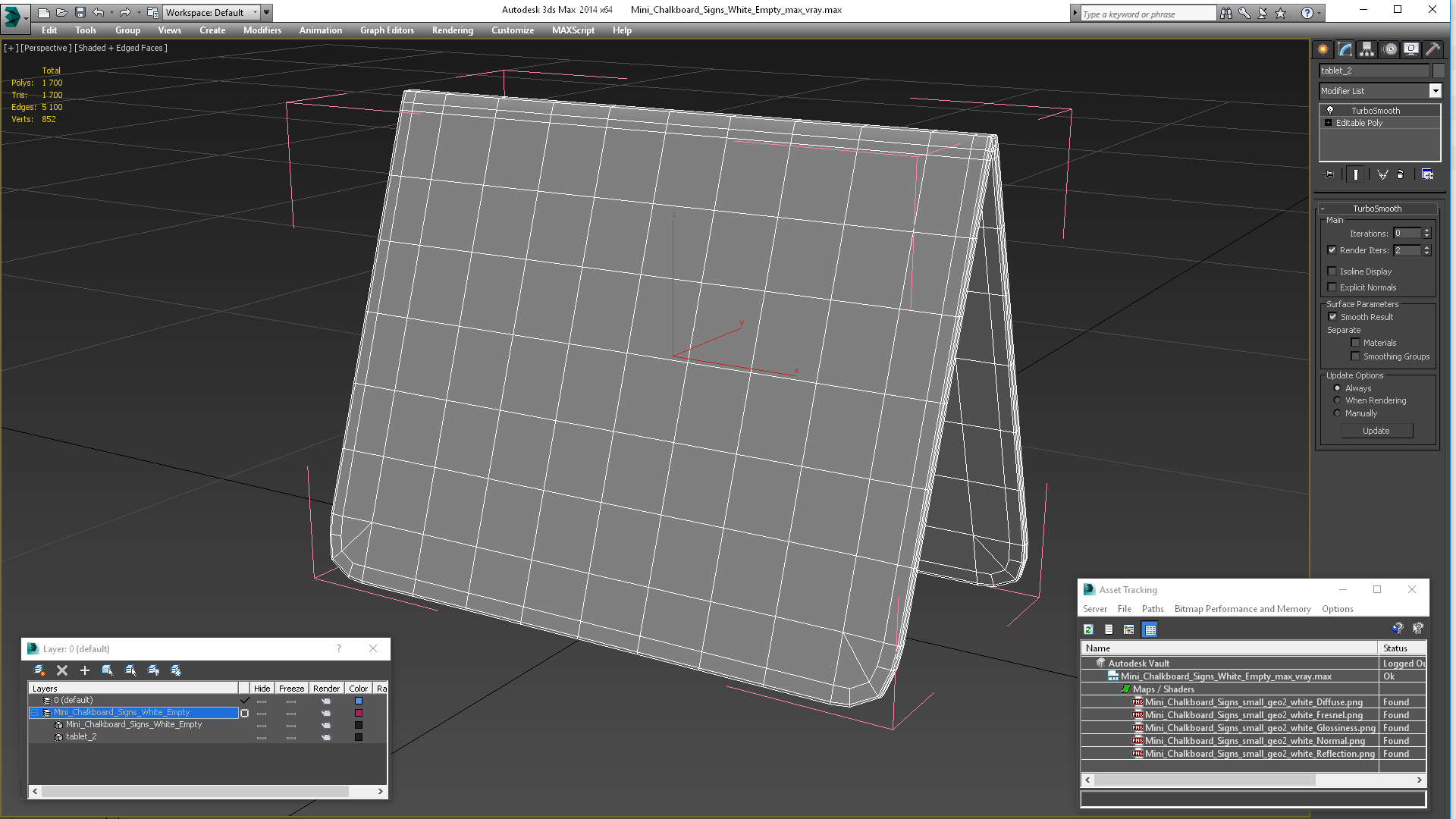This screenshot has width=1456, height=819.
Task: Toggle TurboSmooth modifier lightbulb visibility
Action: 1329,111
